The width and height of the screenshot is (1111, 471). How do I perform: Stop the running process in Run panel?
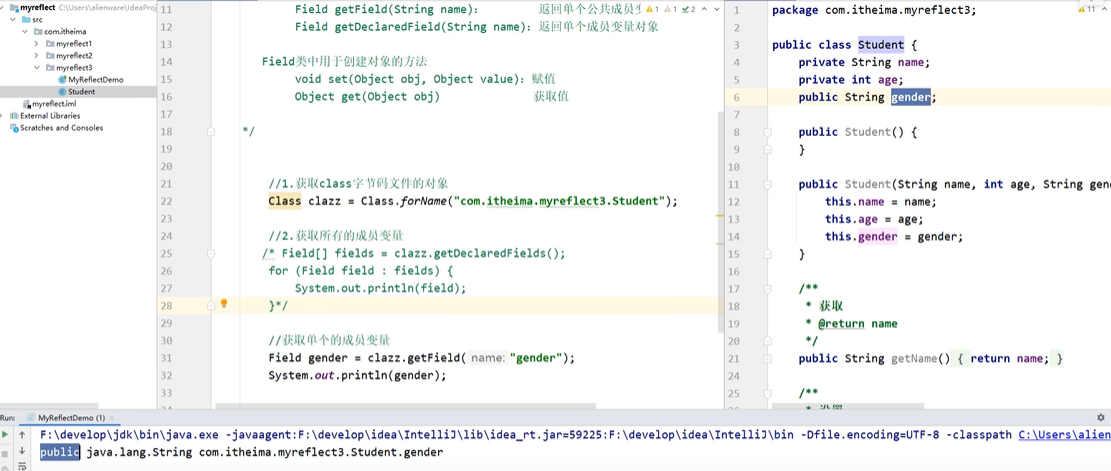click(6, 453)
